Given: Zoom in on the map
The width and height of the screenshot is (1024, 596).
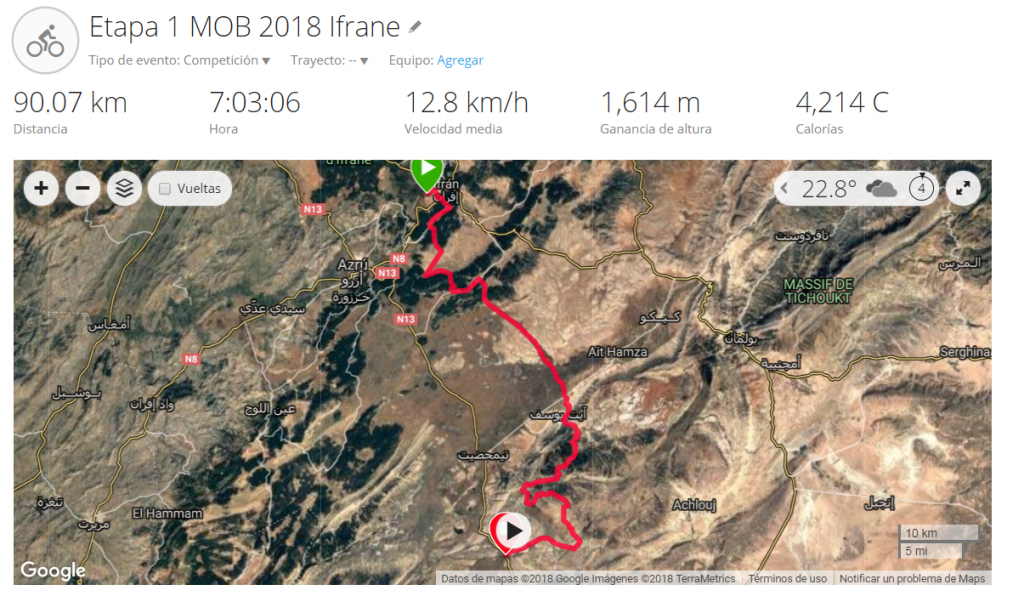Looking at the screenshot, I should click(x=41, y=189).
